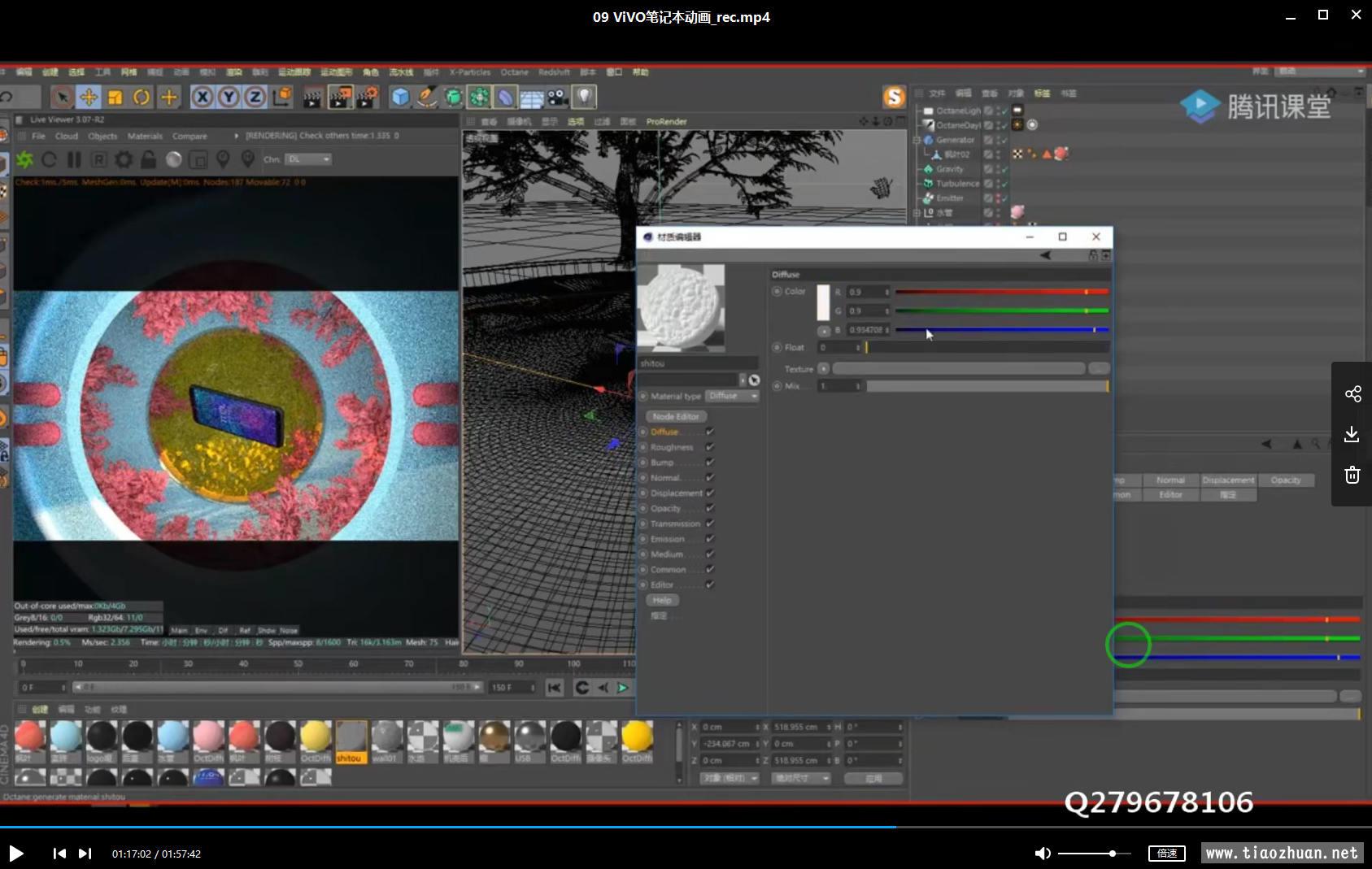Click the render region R icon

[x=98, y=159]
